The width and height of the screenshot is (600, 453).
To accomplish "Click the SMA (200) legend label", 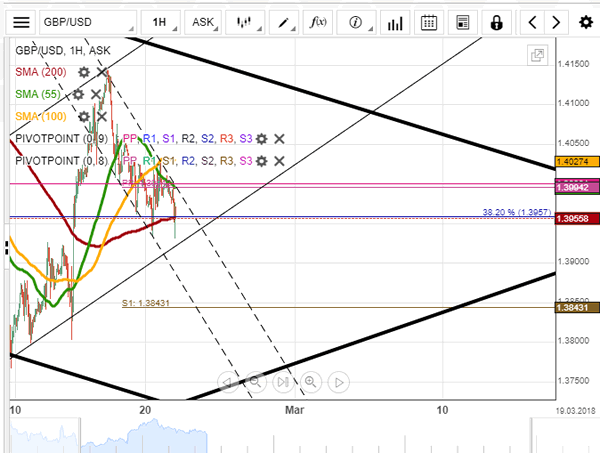I will (41, 72).
